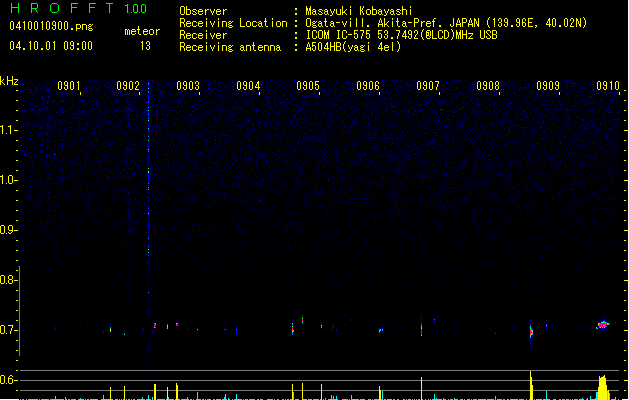The height and width of the screenshot is (400, 629).
Task: Click the 0901 time marker
Action: coord(69,86)
